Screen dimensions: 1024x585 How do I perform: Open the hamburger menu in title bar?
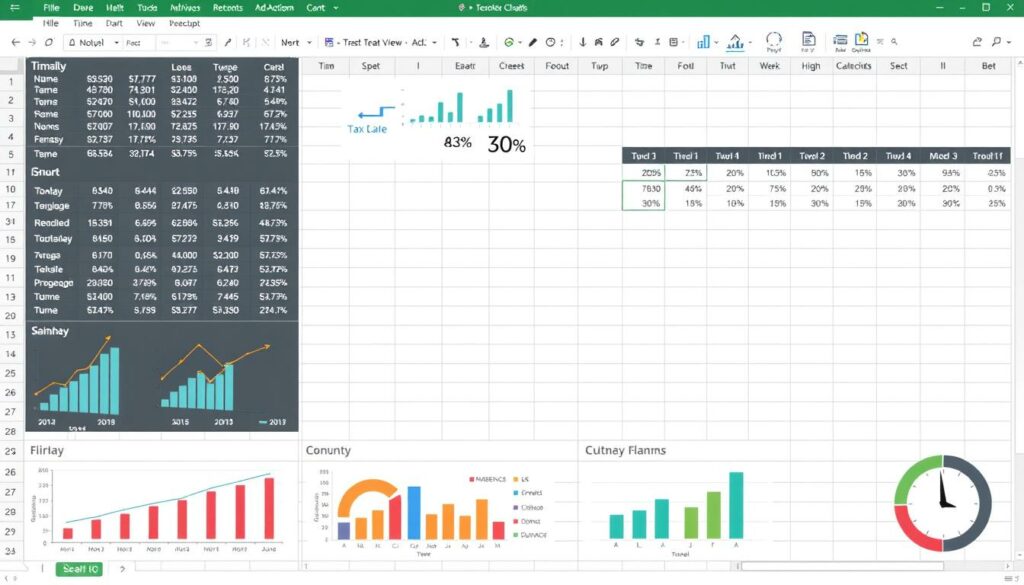(x=14, y=8)
